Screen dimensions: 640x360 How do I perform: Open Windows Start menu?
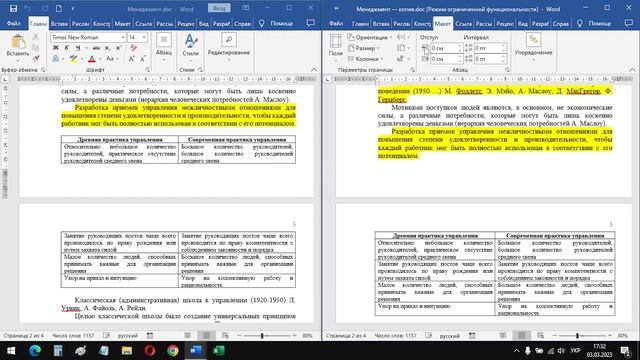click(x=11, y=351)
